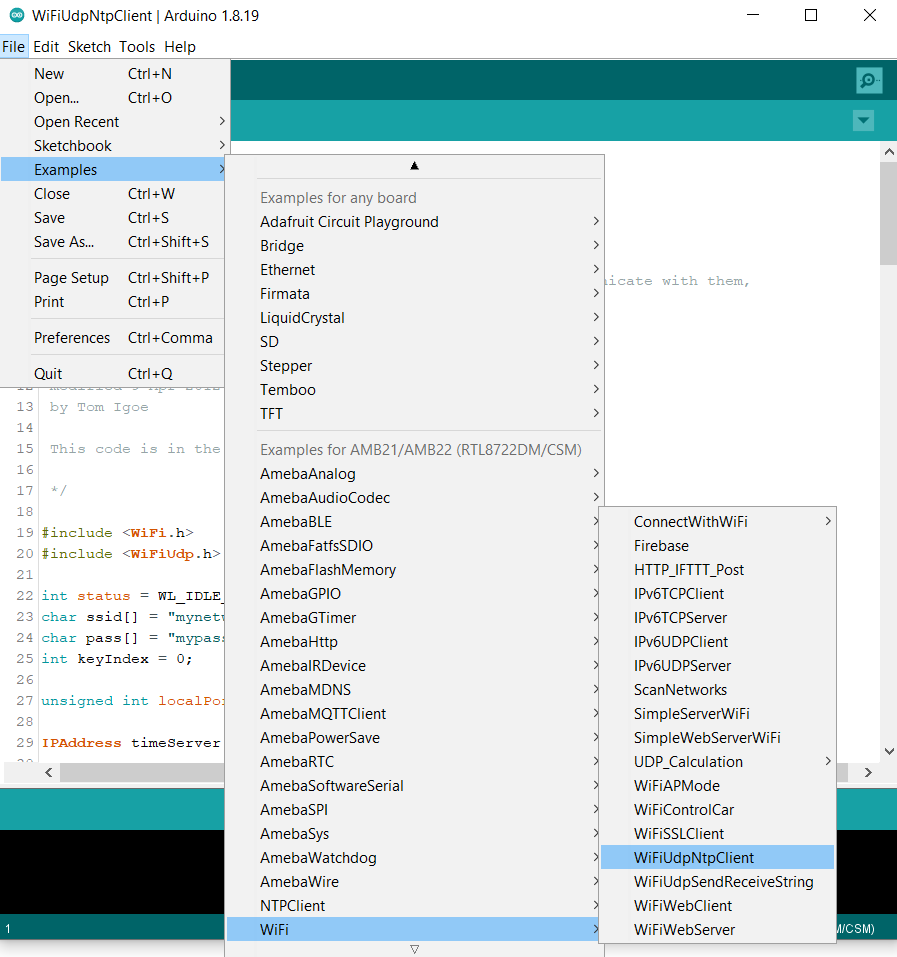The image size is (897, 957).
Task: Expand the AmebaAnalog examples
Action: click(414, 474)
